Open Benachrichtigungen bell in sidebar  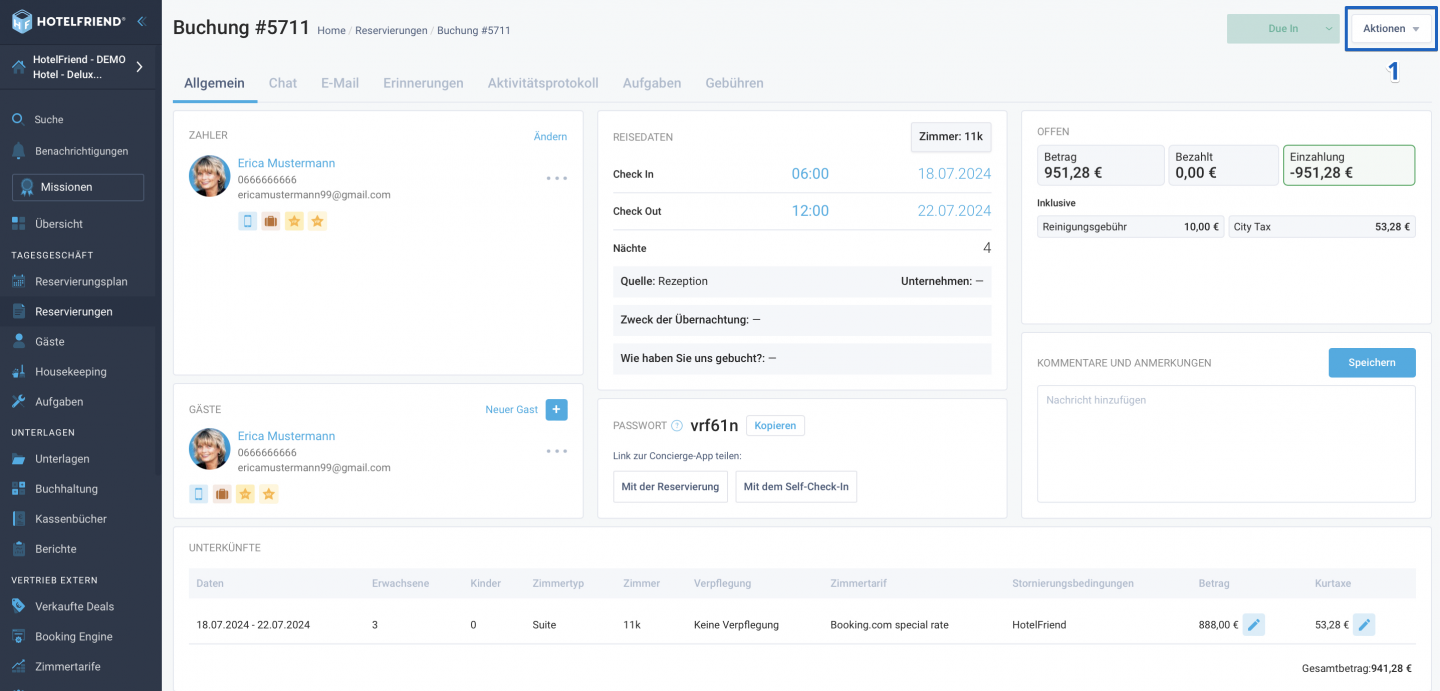(x=81, y=151)
